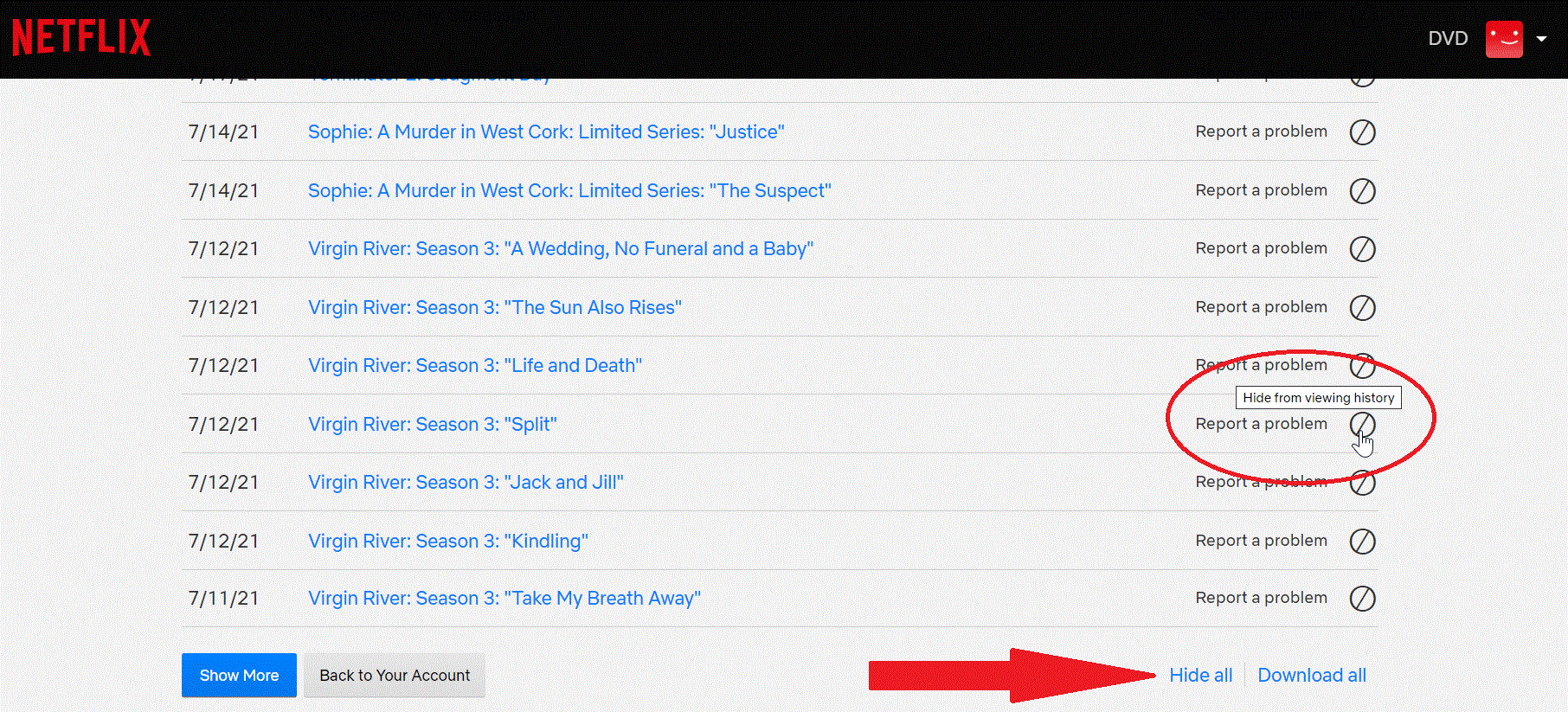Report a problem for "Take My Breath Away"
The height and width of the screenshot is (712, 1568).
click(x=1261, y=598)
